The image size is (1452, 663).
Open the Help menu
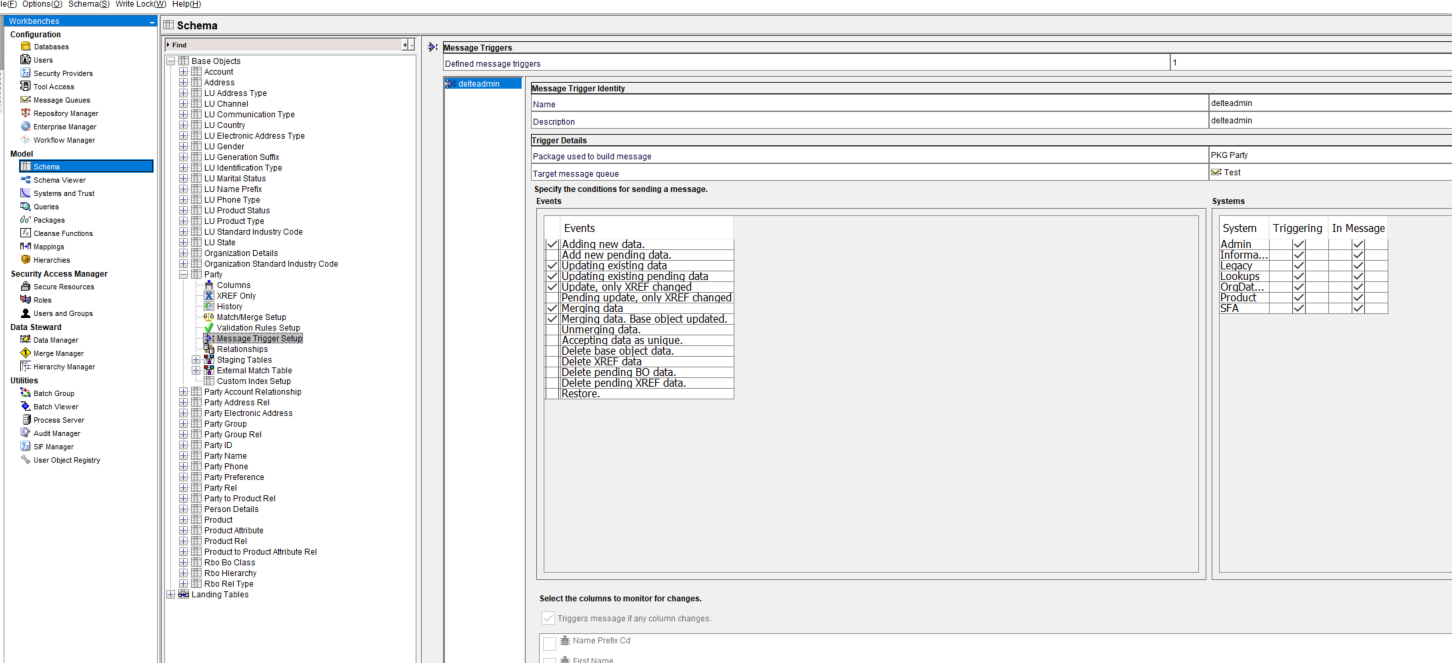click(187, 4)
